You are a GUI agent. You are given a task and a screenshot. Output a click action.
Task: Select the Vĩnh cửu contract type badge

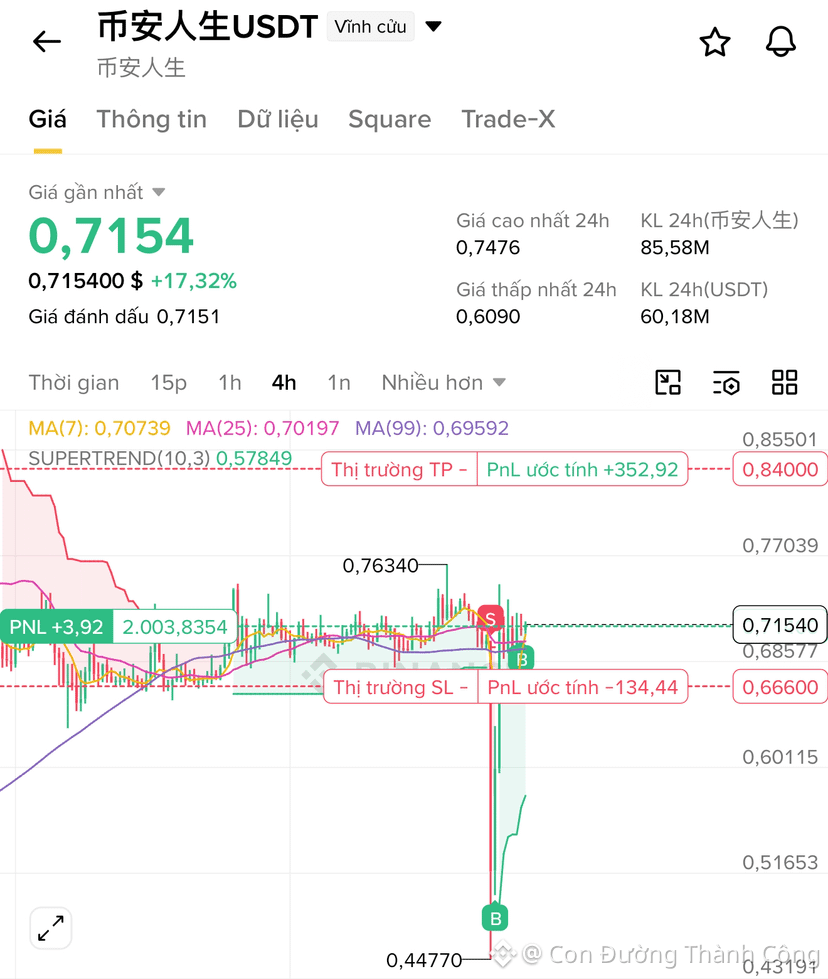click(x=370, y=27)
